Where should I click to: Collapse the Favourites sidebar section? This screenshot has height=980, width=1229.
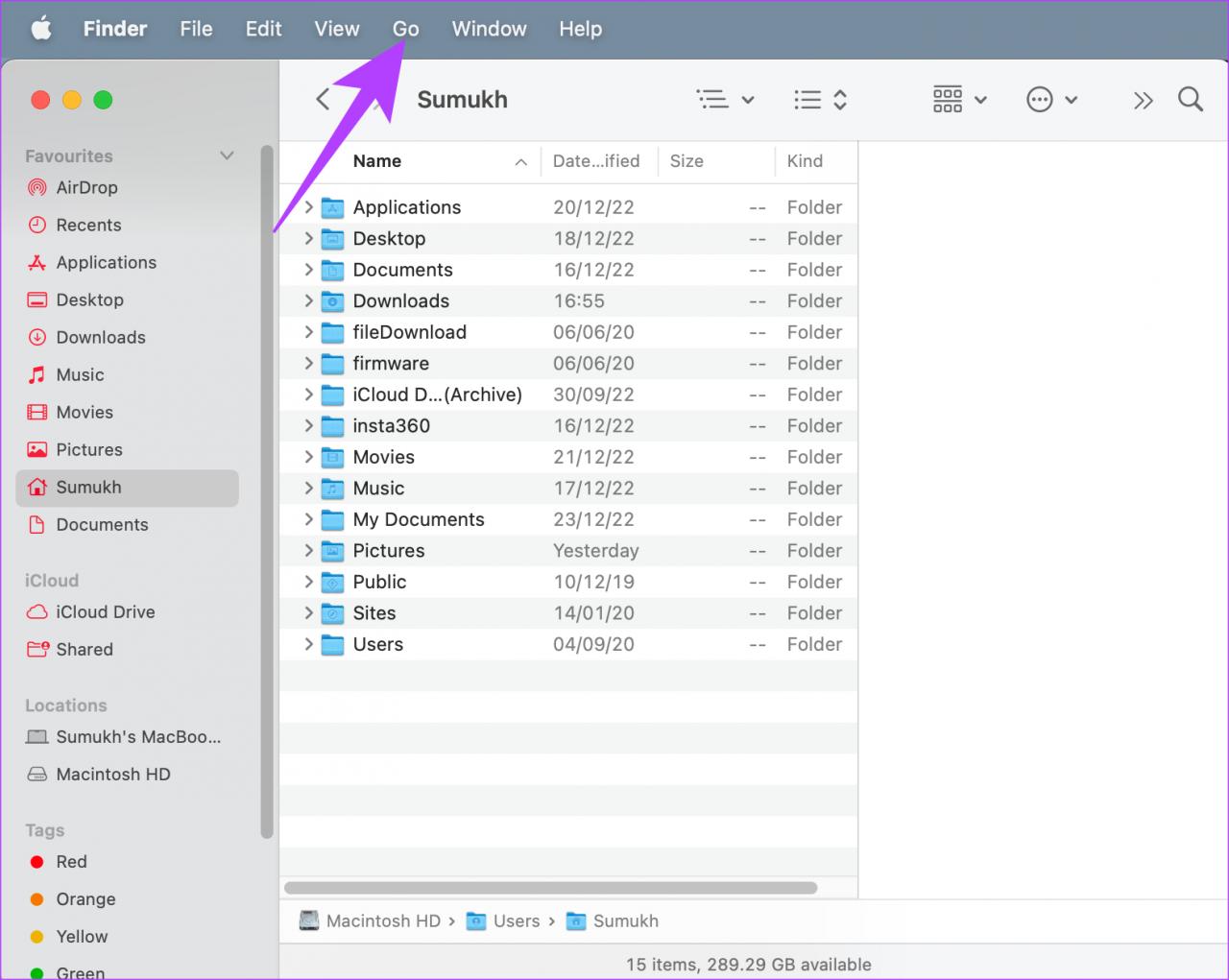point(227,155)
